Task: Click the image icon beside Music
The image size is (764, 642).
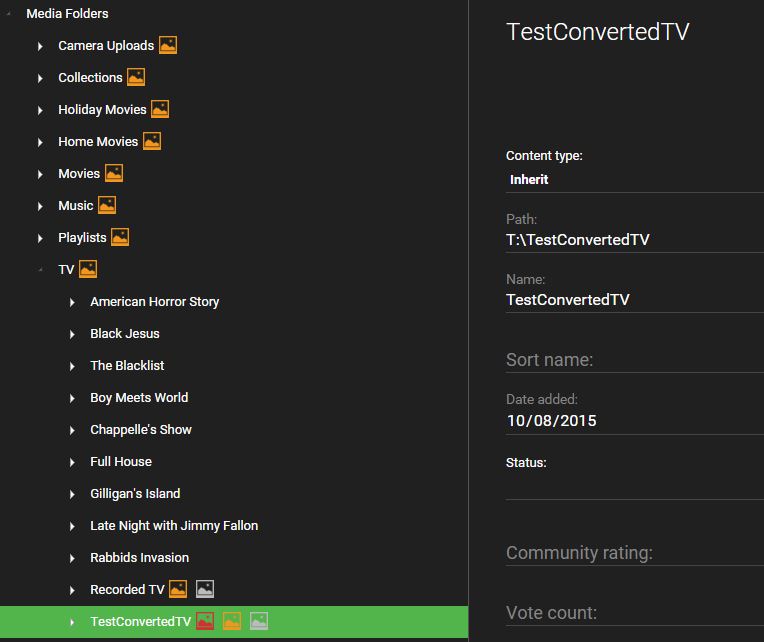Action: 107,205
